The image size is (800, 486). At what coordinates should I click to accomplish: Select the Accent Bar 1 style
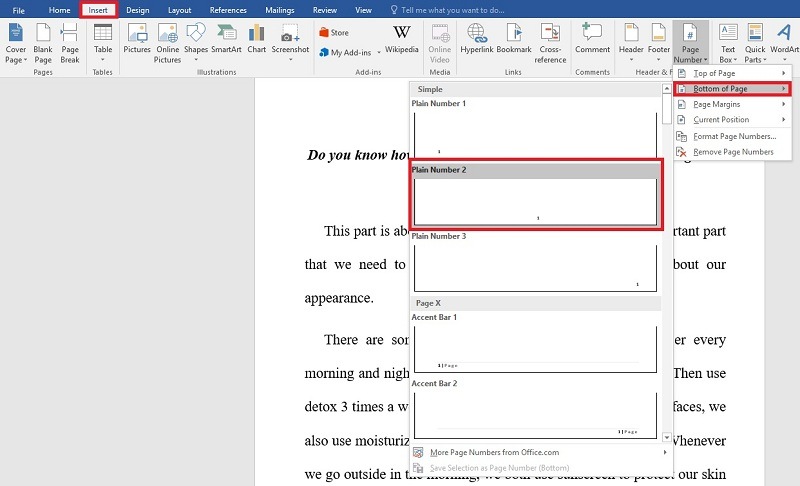pos(535,347)
